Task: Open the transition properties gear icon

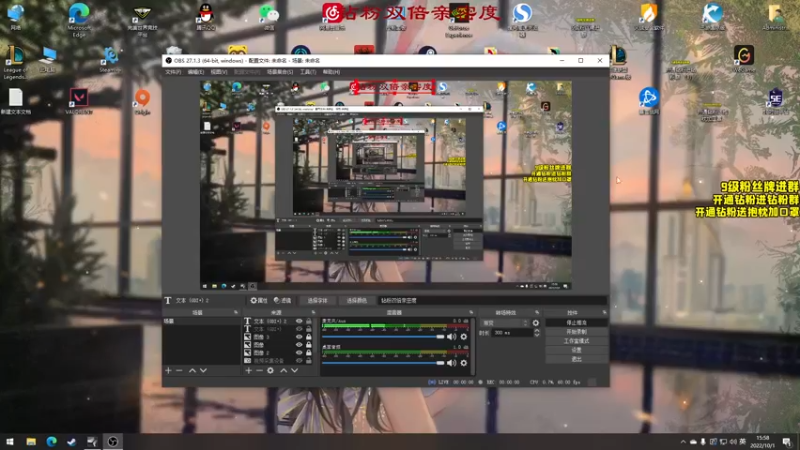Action: [x=536, y=323]
